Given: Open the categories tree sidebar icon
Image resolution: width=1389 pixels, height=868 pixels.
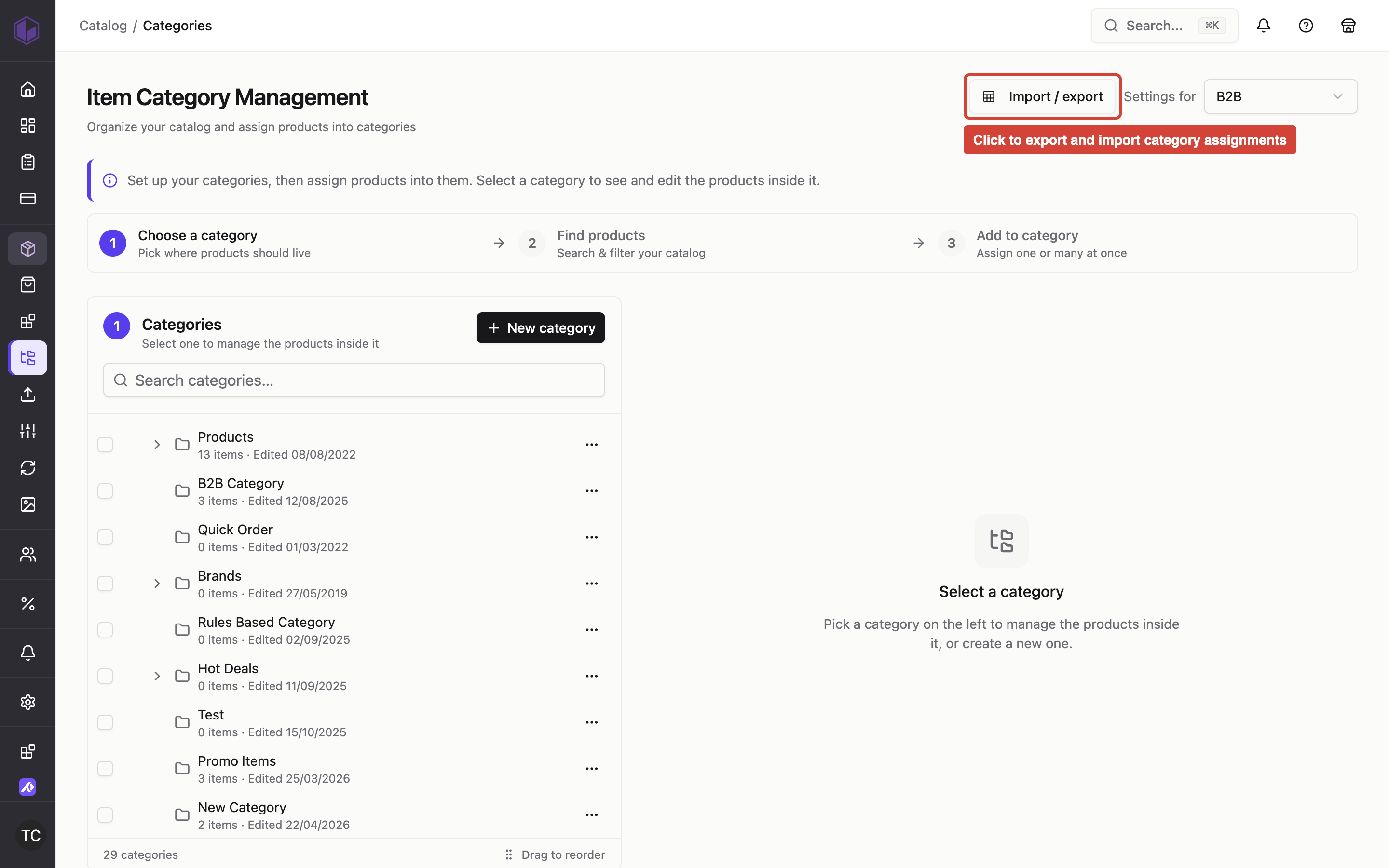Looking at the screenshot, I should point(27,358).
